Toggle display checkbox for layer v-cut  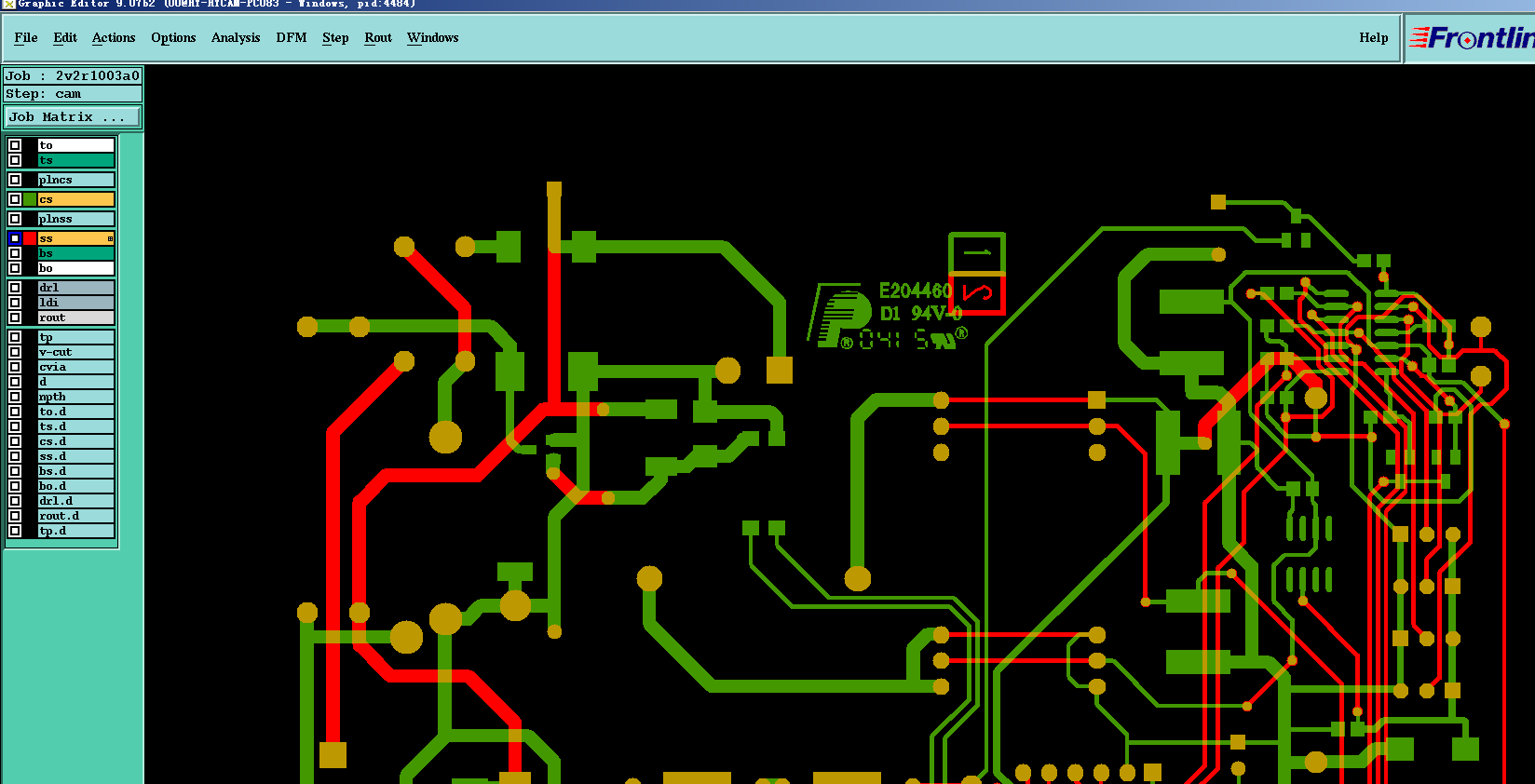15,352
